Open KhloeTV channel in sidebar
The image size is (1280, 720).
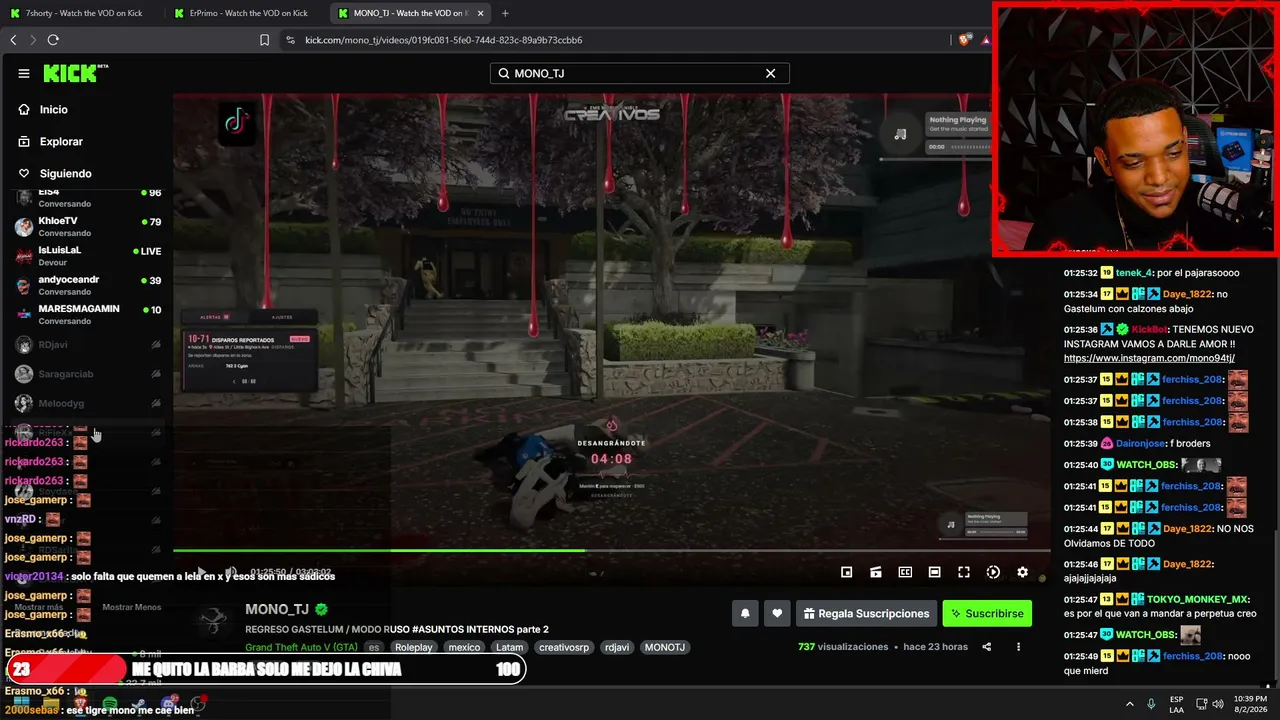click(x=88, y=226)
